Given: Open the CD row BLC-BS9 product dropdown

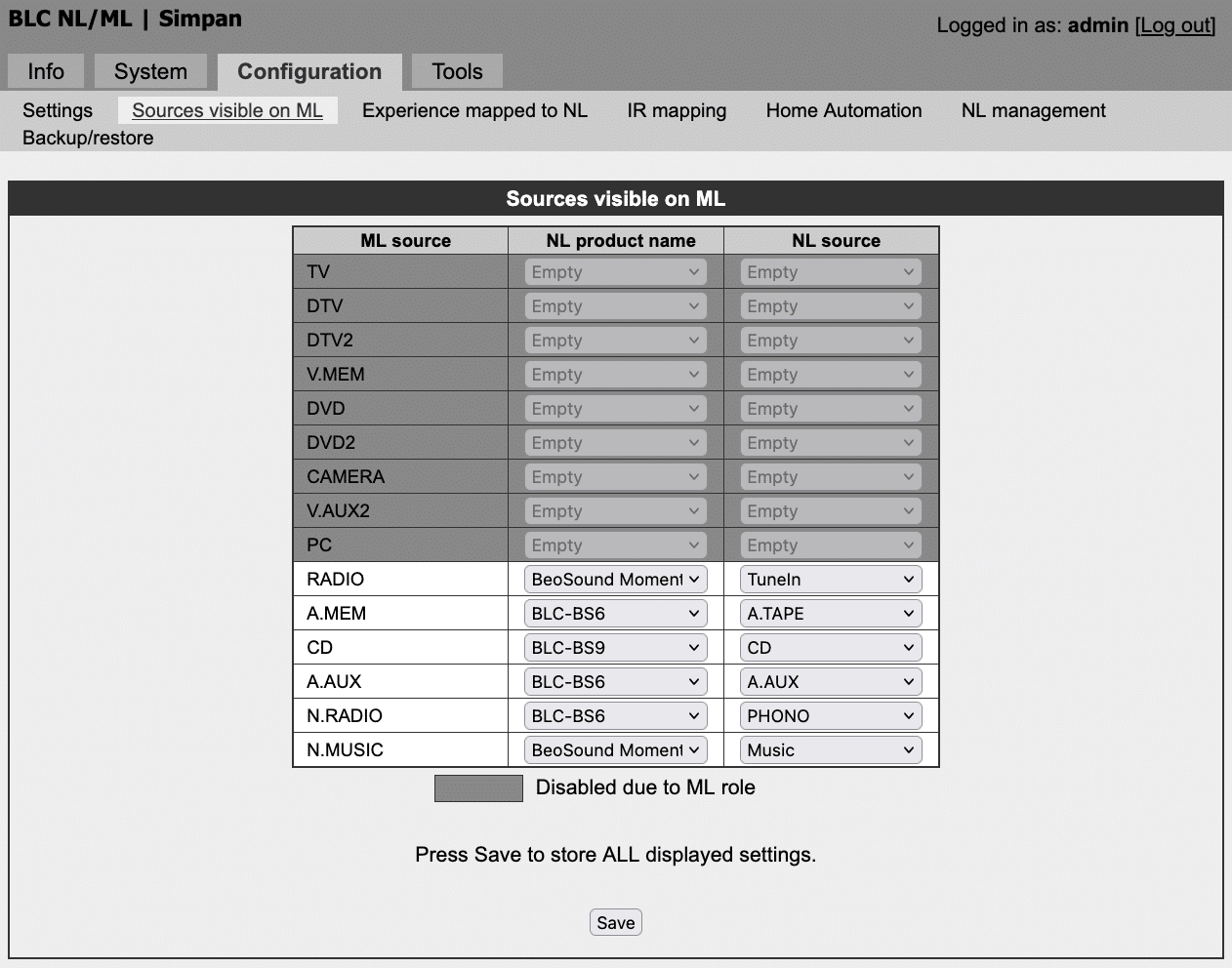Looking at the screenshot, I should point(615,647).
